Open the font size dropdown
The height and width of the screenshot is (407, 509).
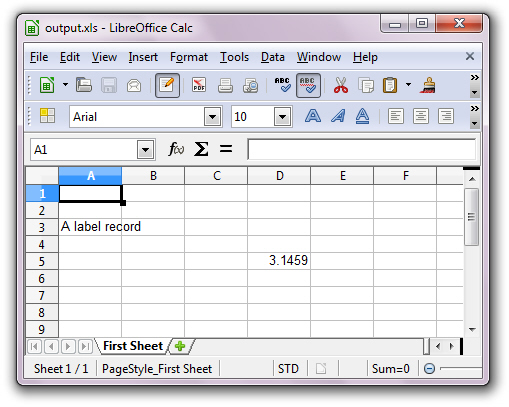click(x=282, y=117)
